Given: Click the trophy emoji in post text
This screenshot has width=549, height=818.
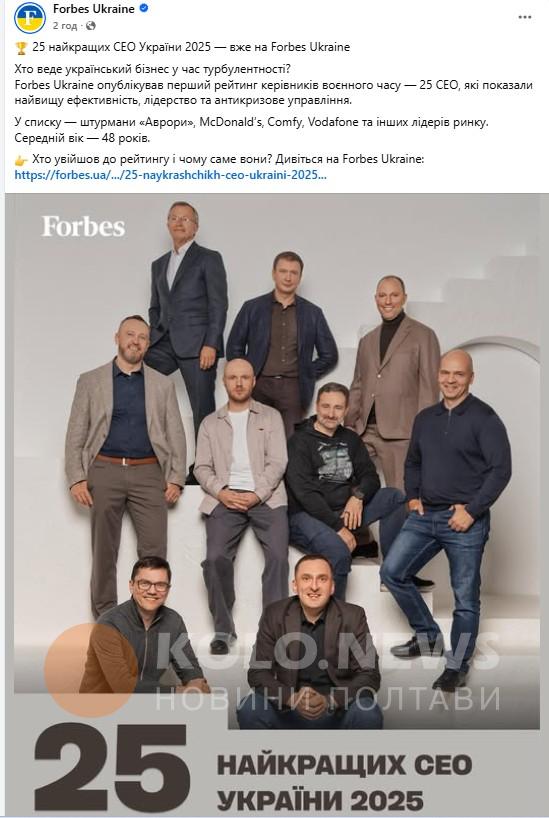Looking at the screenshot, I should (x=21, y=48).
